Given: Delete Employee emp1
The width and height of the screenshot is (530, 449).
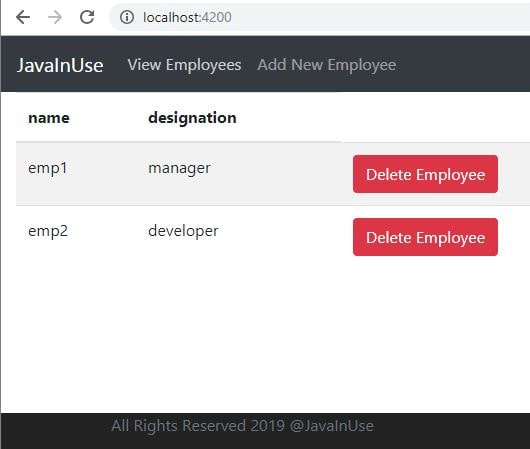Looking at the screenshot, I should (x=425, y=174).
